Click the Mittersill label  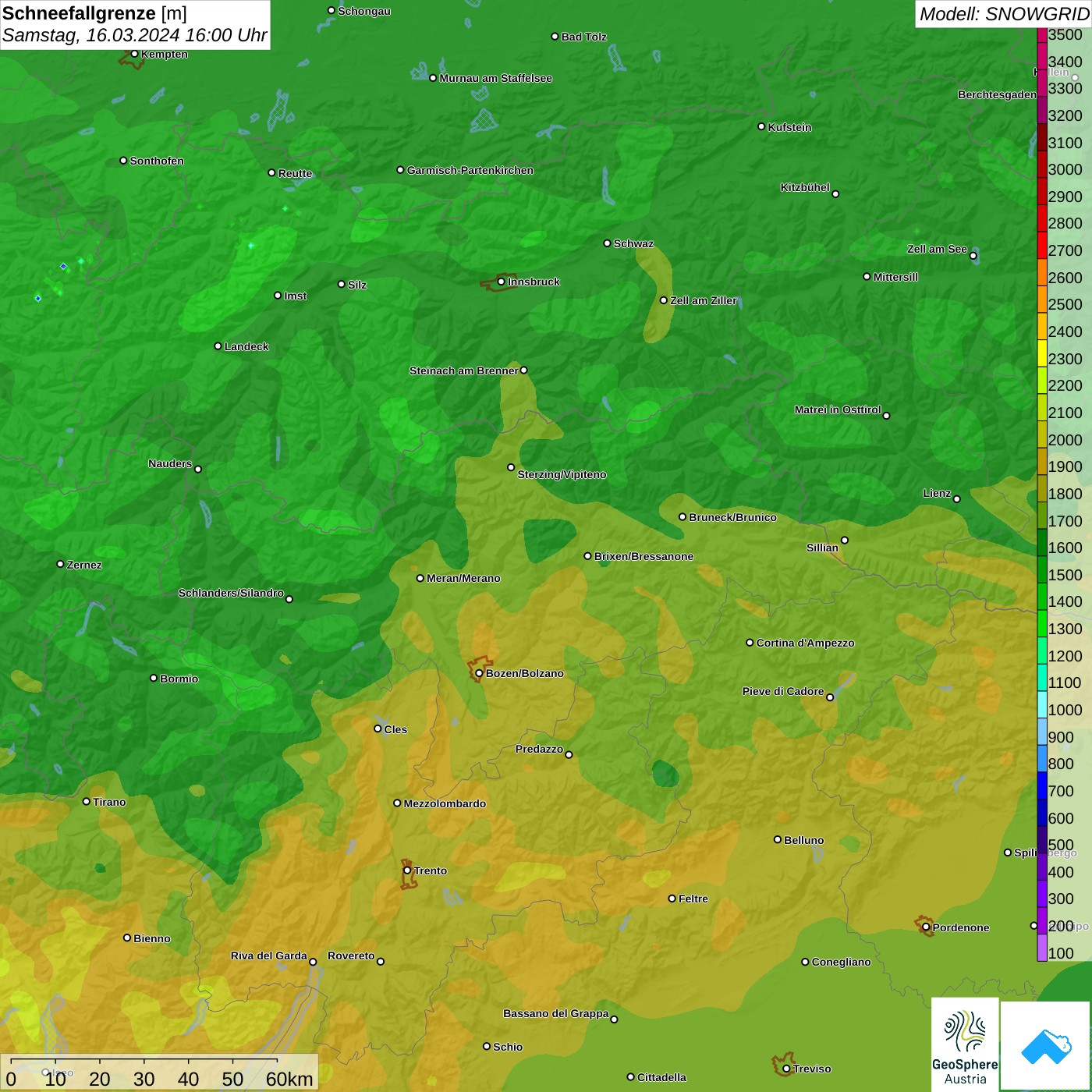(895, 277)
